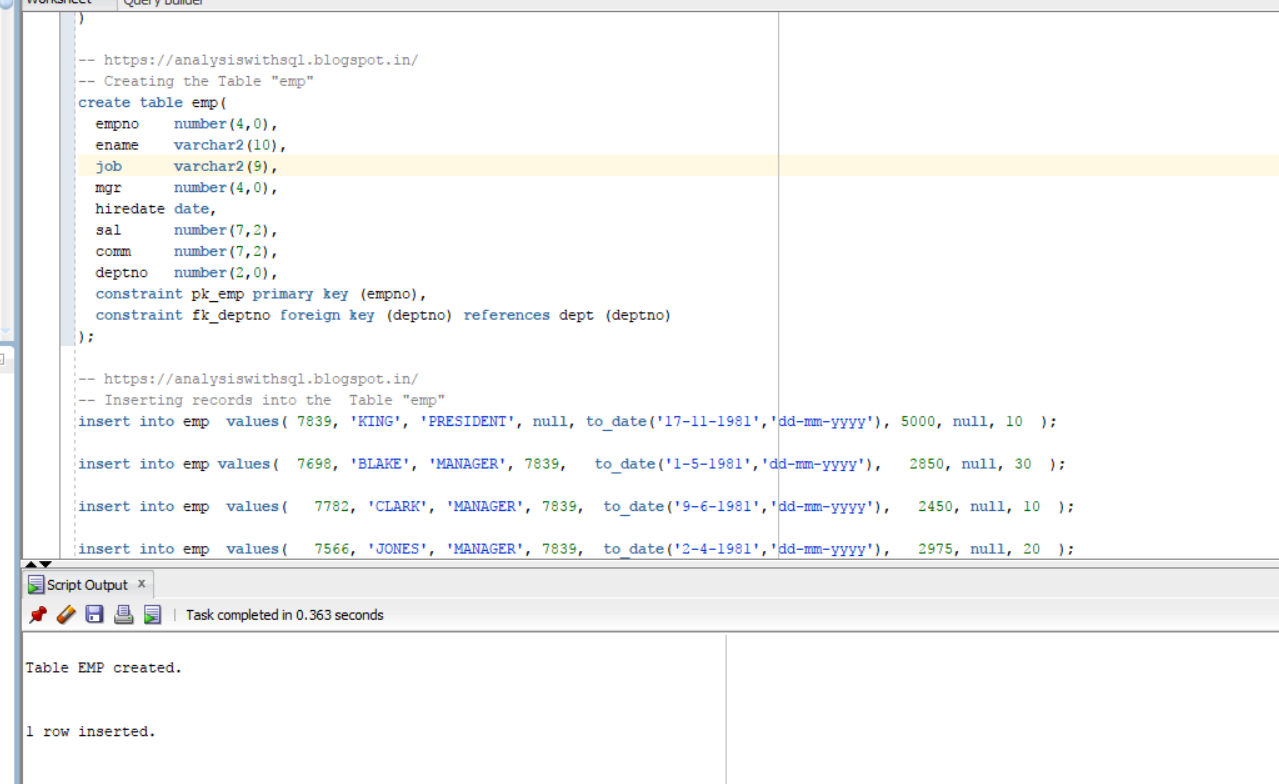Click the second blogspot URL comment above inserts
The height and width of the screenshot is (784, 1279).
[x=248, y=379]
